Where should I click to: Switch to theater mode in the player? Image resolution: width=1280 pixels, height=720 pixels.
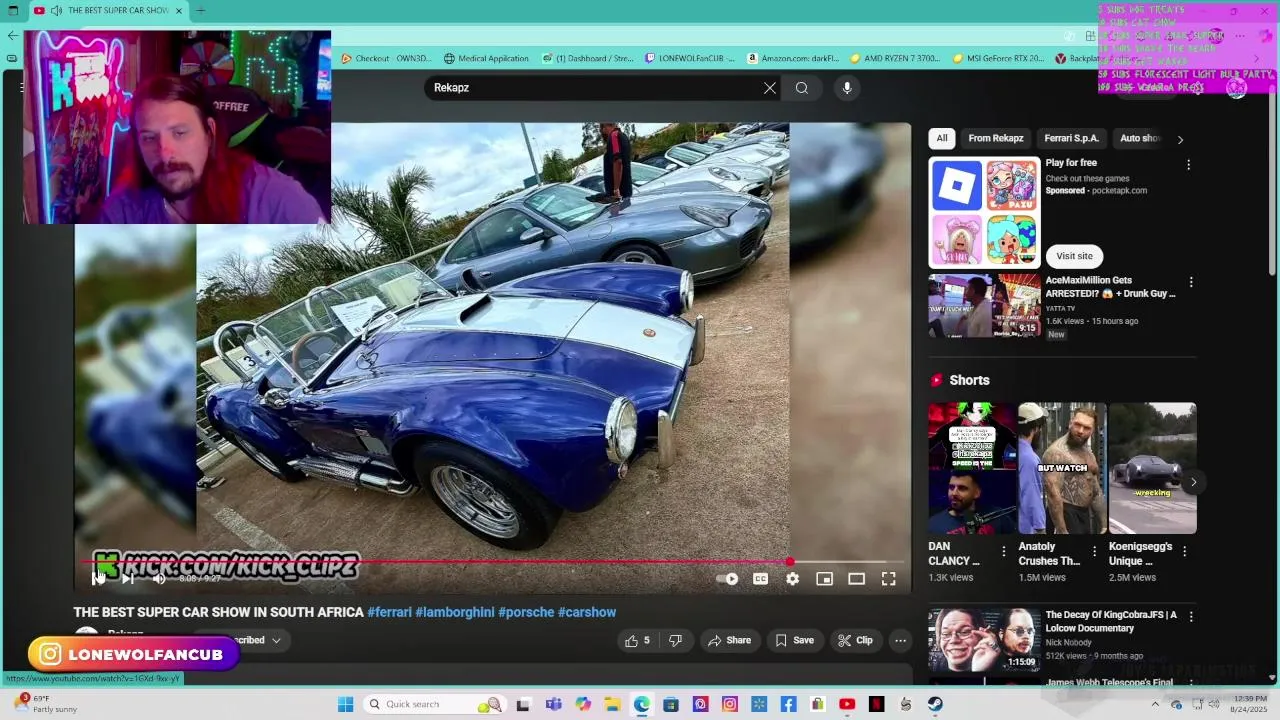click(856, 579)
